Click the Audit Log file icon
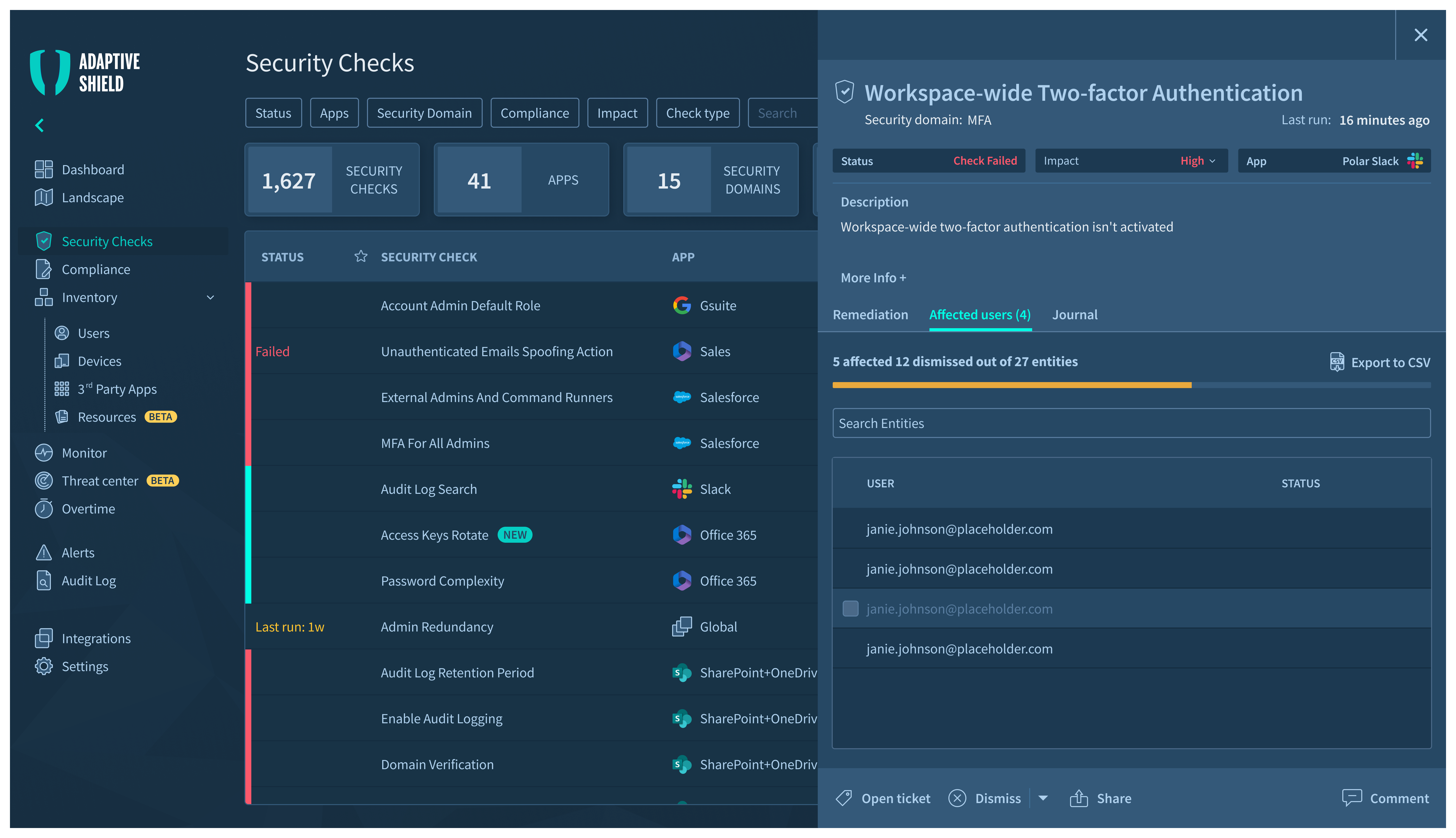 (x=44, y=581)
